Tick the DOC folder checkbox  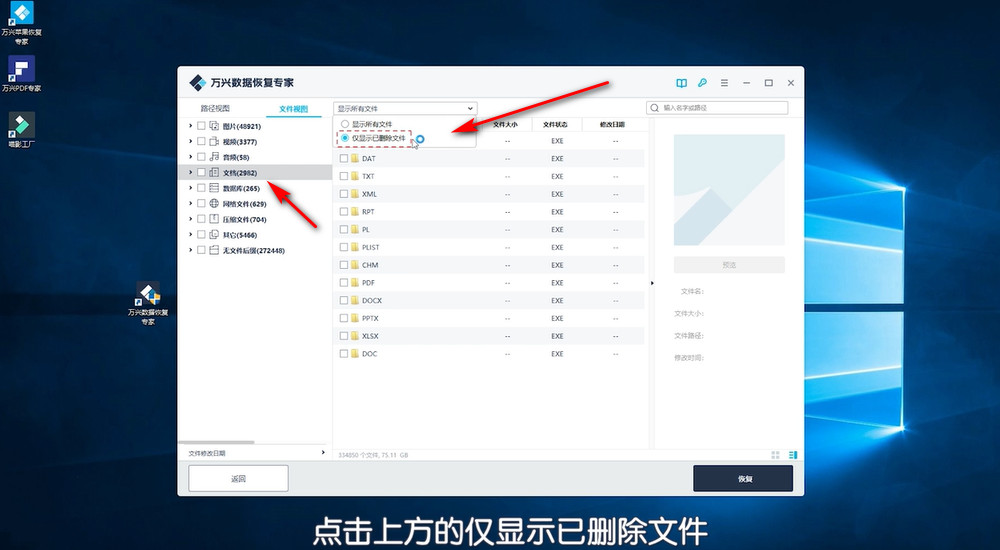344,353
